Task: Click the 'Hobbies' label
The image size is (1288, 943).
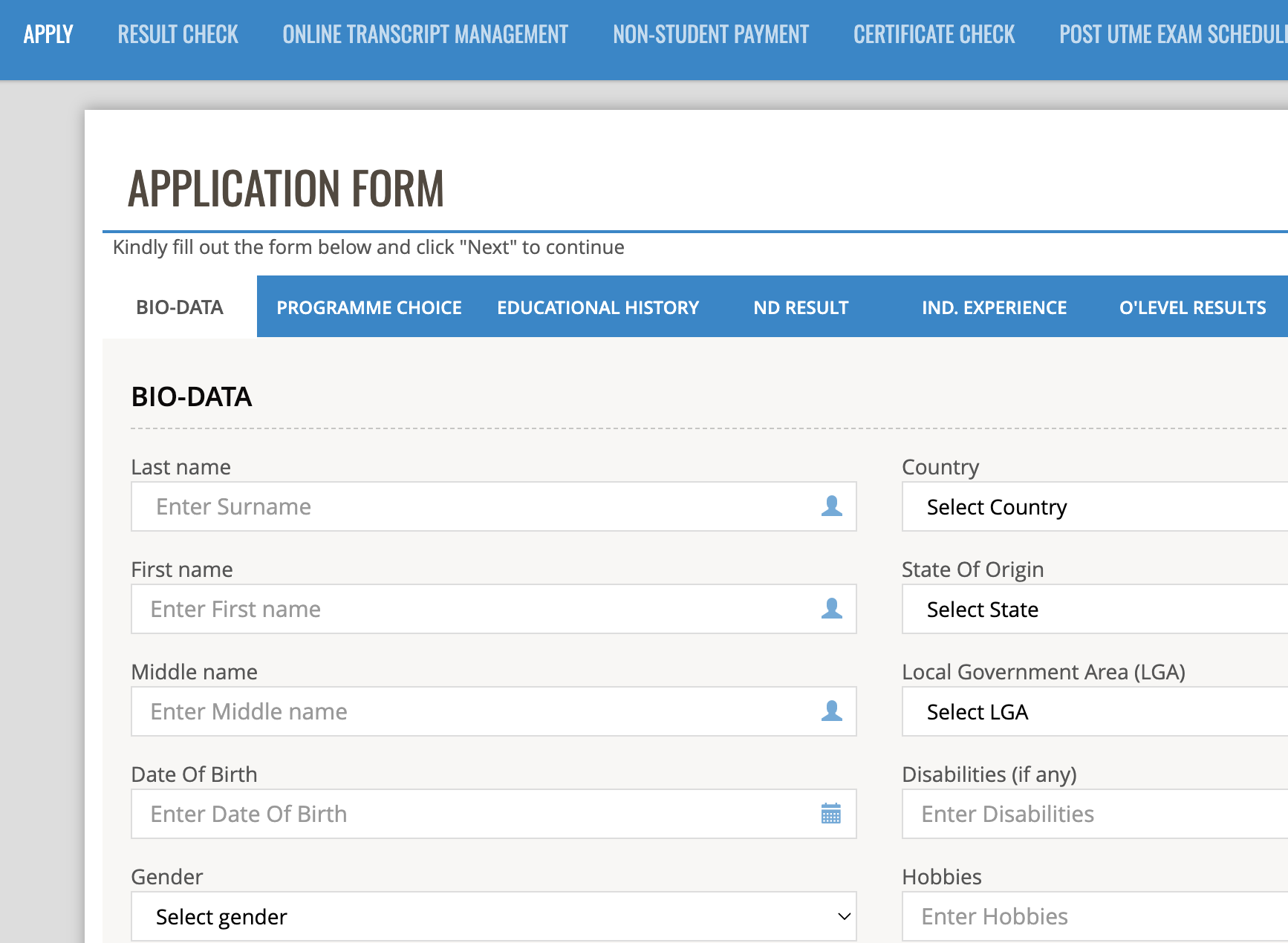Action: click(942, 877)
